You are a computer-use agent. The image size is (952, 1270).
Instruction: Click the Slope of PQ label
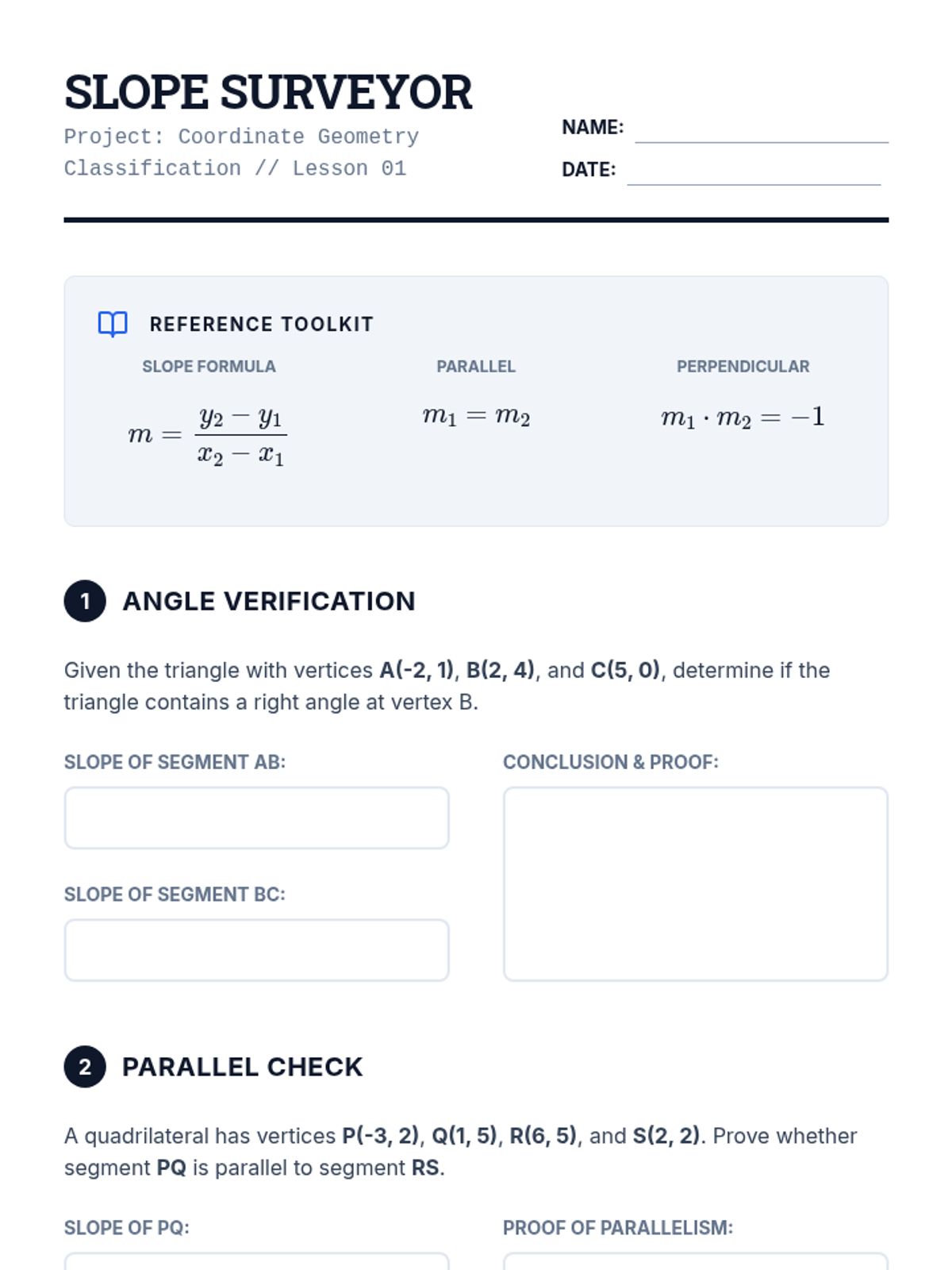point(127,1227)
